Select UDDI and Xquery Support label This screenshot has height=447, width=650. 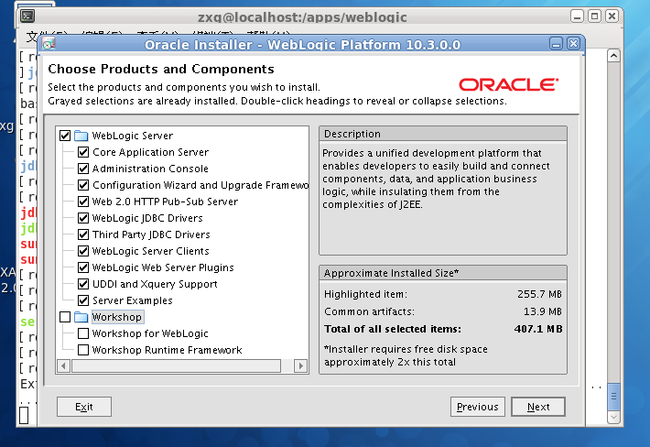[155, 284]
